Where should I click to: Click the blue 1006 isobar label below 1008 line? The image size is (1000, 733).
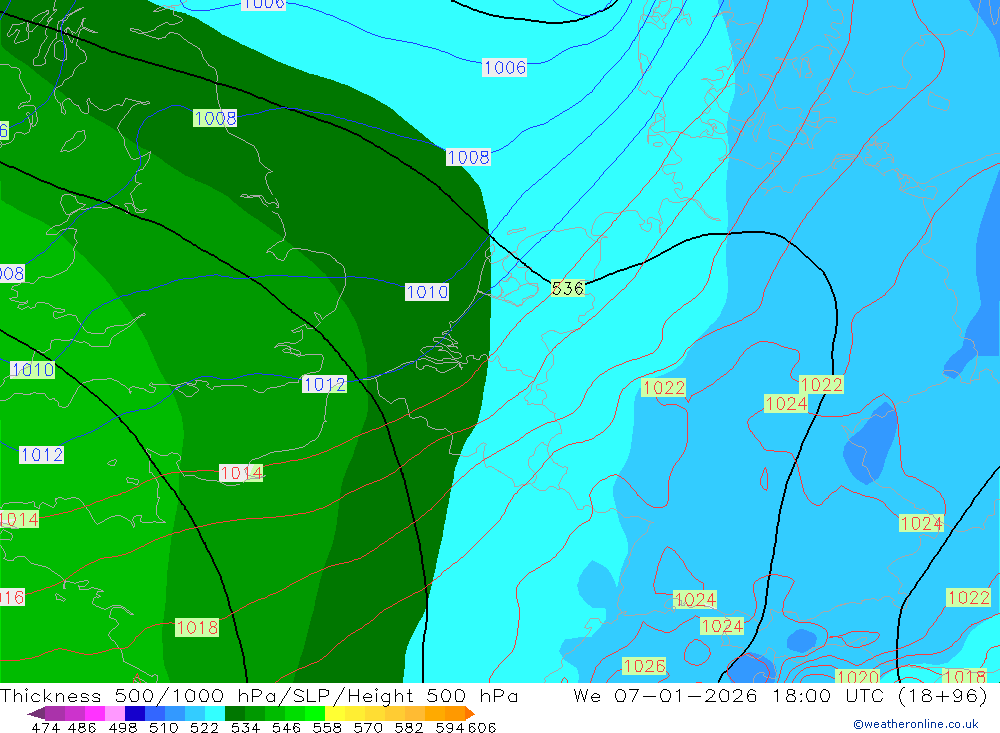point(504,68)
